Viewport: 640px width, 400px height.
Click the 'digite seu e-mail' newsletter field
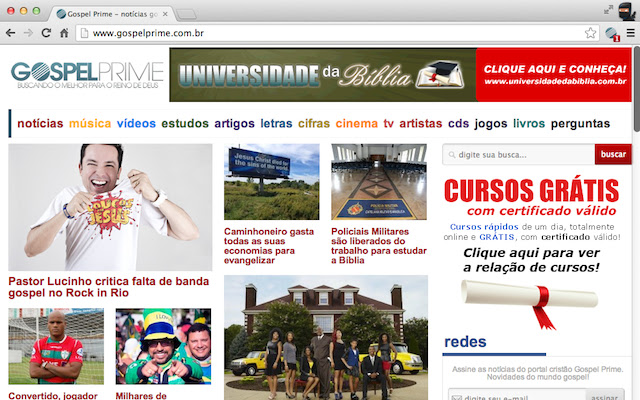tap(517, 396)
